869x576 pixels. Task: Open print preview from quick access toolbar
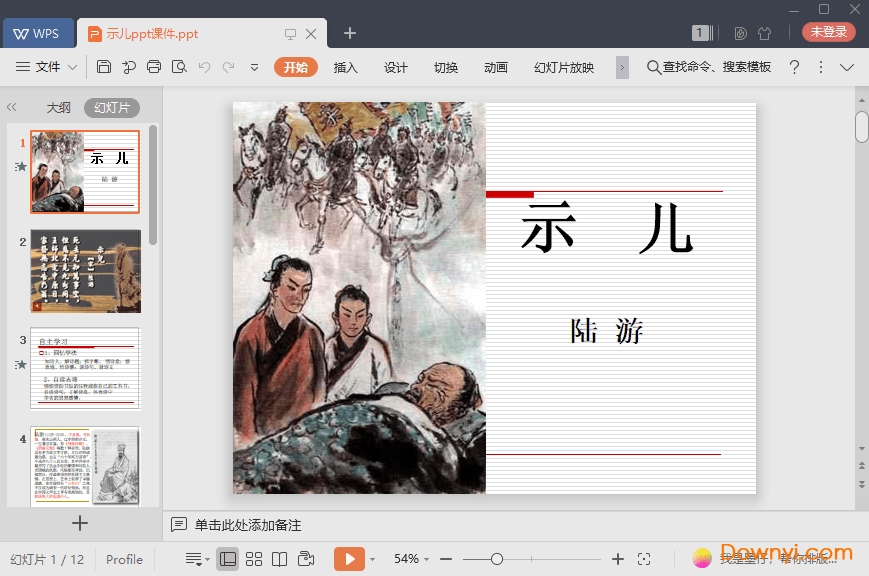pyautogui.click(x=181, y=67)
